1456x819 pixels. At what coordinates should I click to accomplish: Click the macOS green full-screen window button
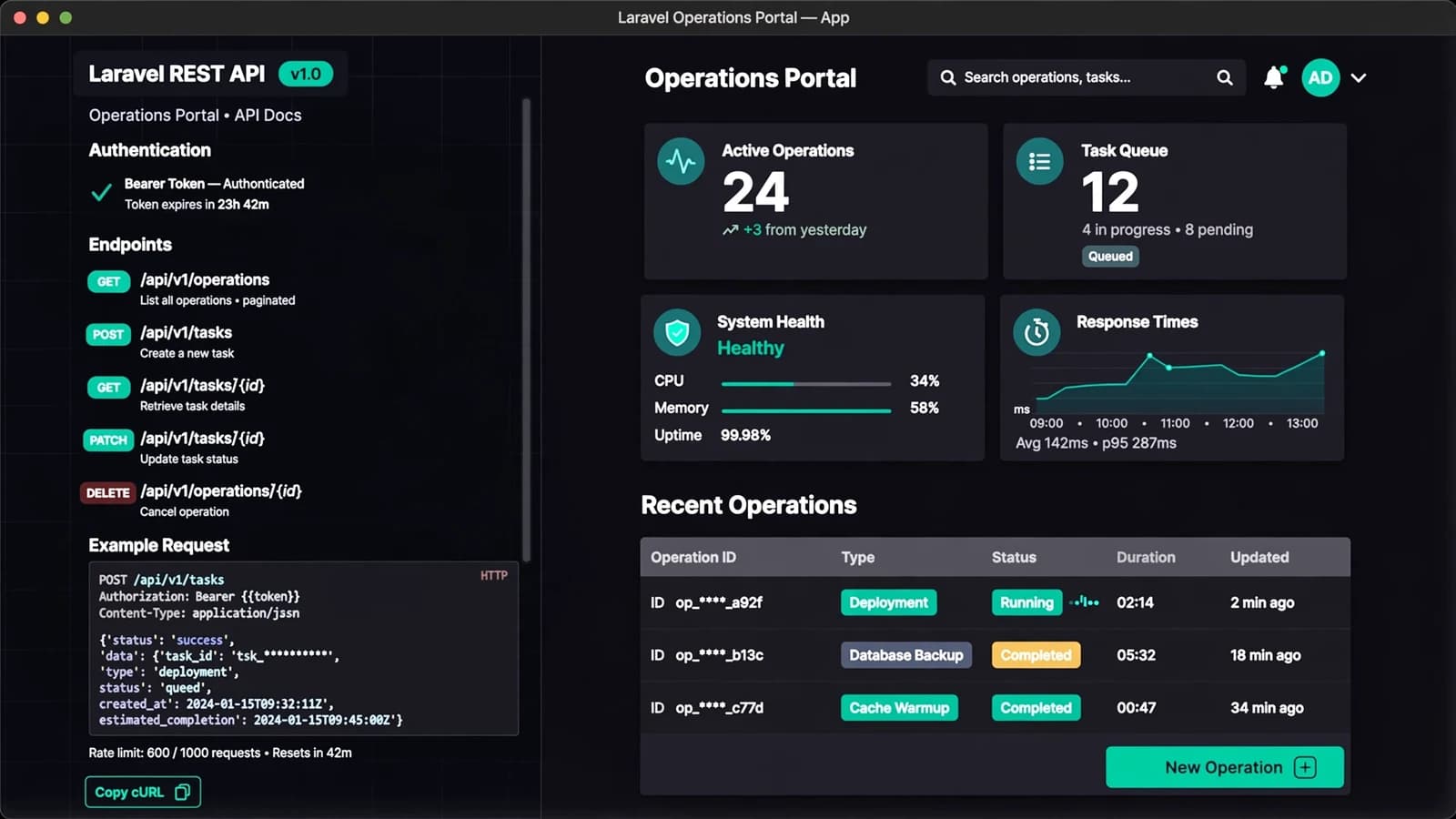click(x=66, y=17)
